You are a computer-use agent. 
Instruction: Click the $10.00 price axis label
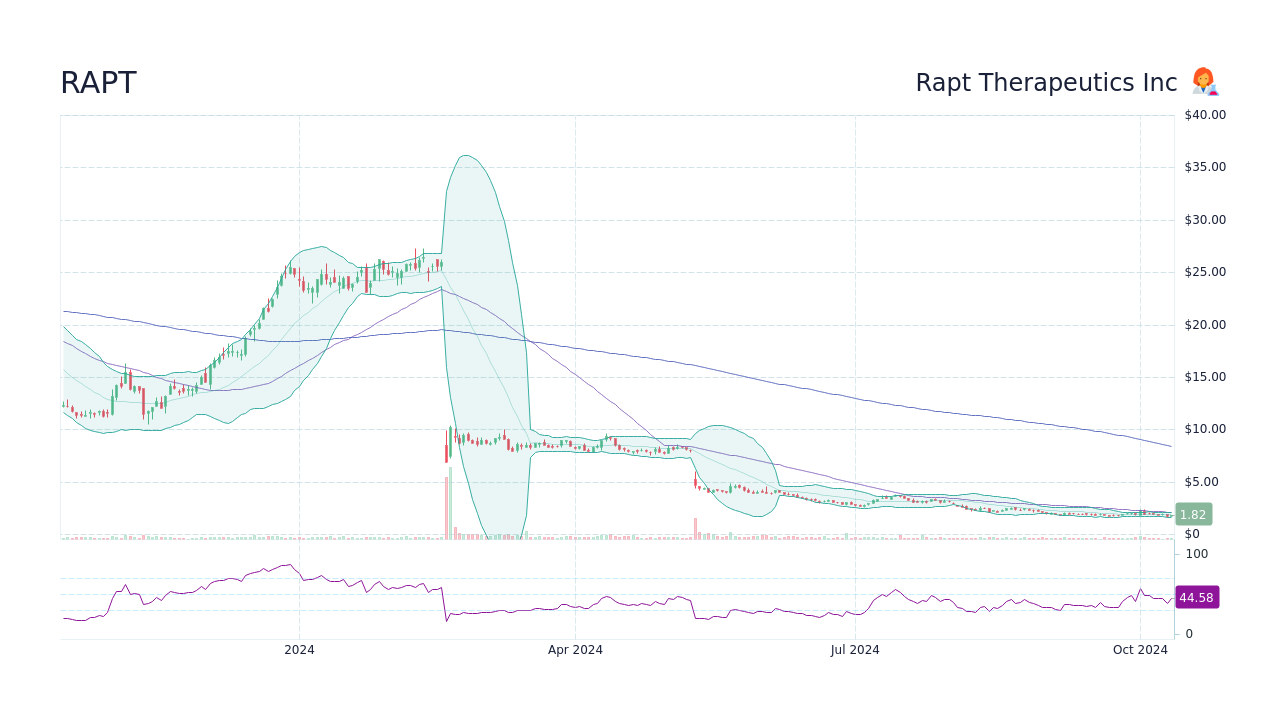click(1205, 429)
